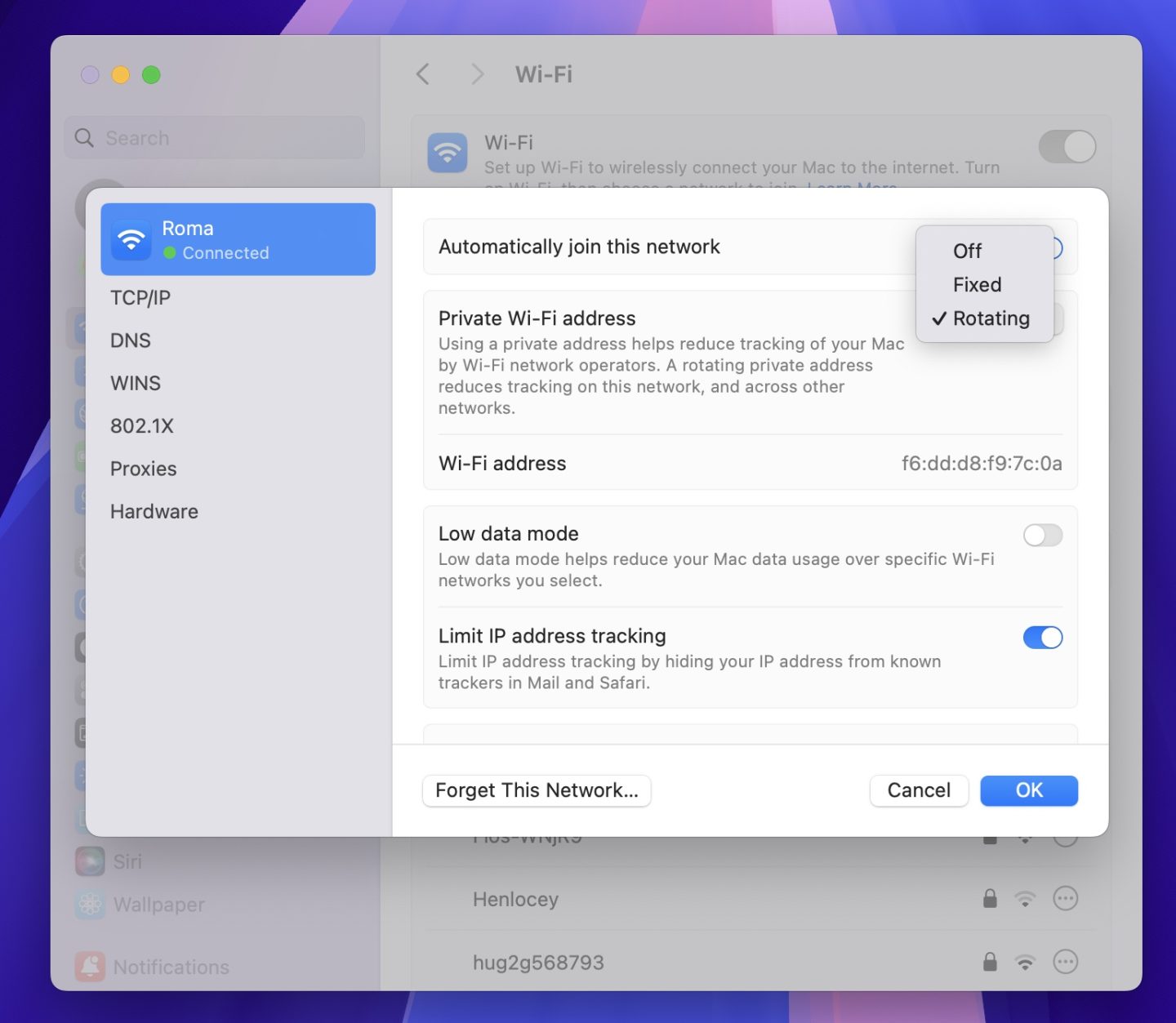Click Forget This Network button
This screenshot has height=1023, width=1176.
[x=537, y=790]
